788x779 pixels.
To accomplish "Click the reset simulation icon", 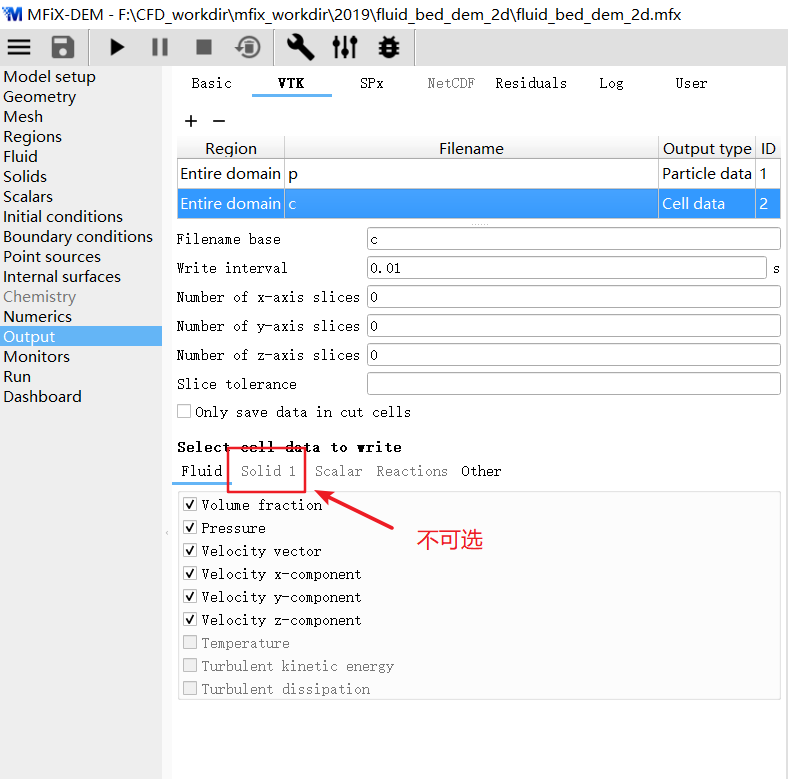I will [248, 47].
